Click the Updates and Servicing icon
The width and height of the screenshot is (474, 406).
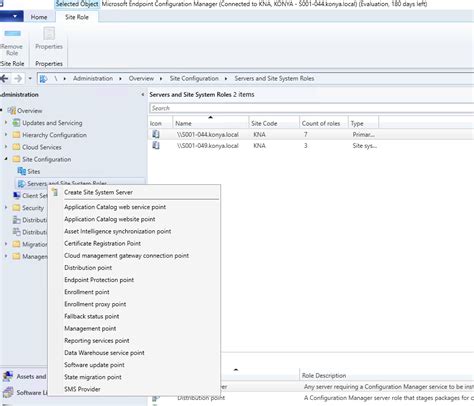tap(16, 123)
